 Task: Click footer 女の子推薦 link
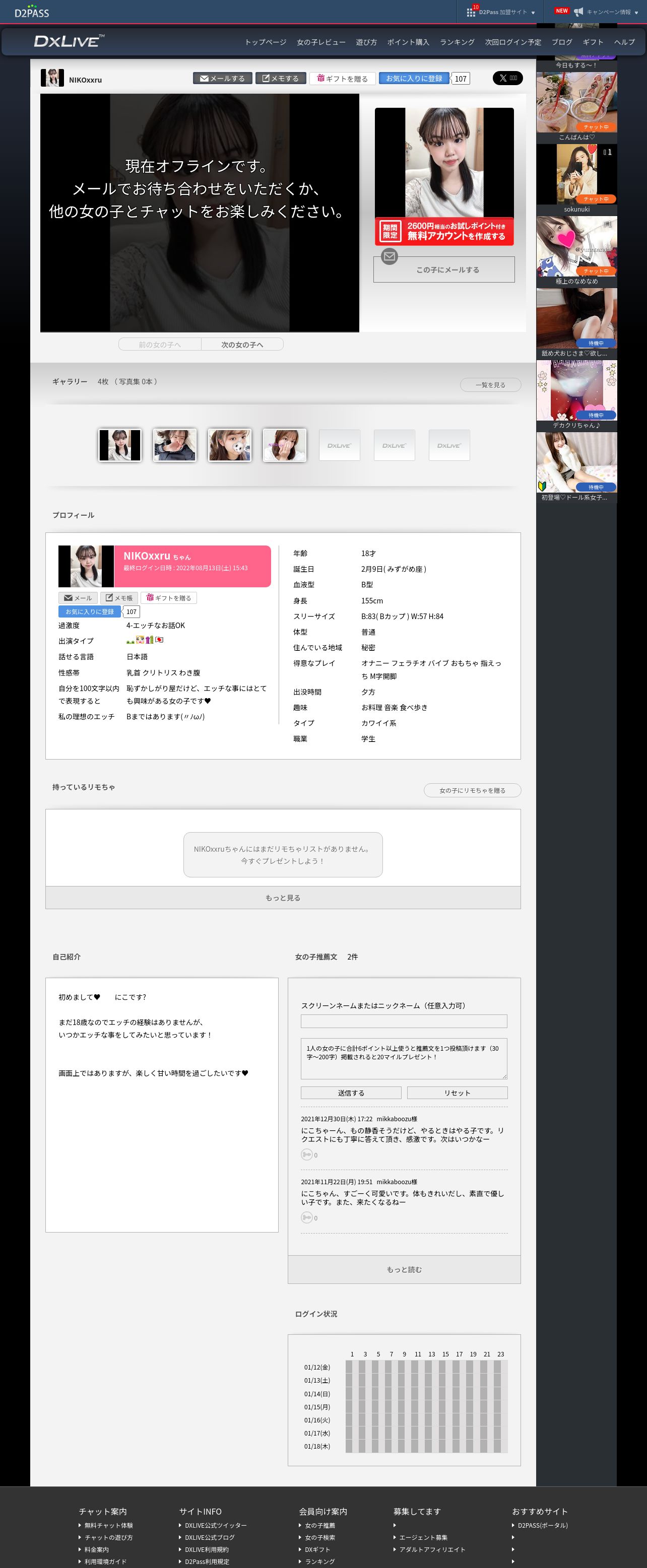320,1525
